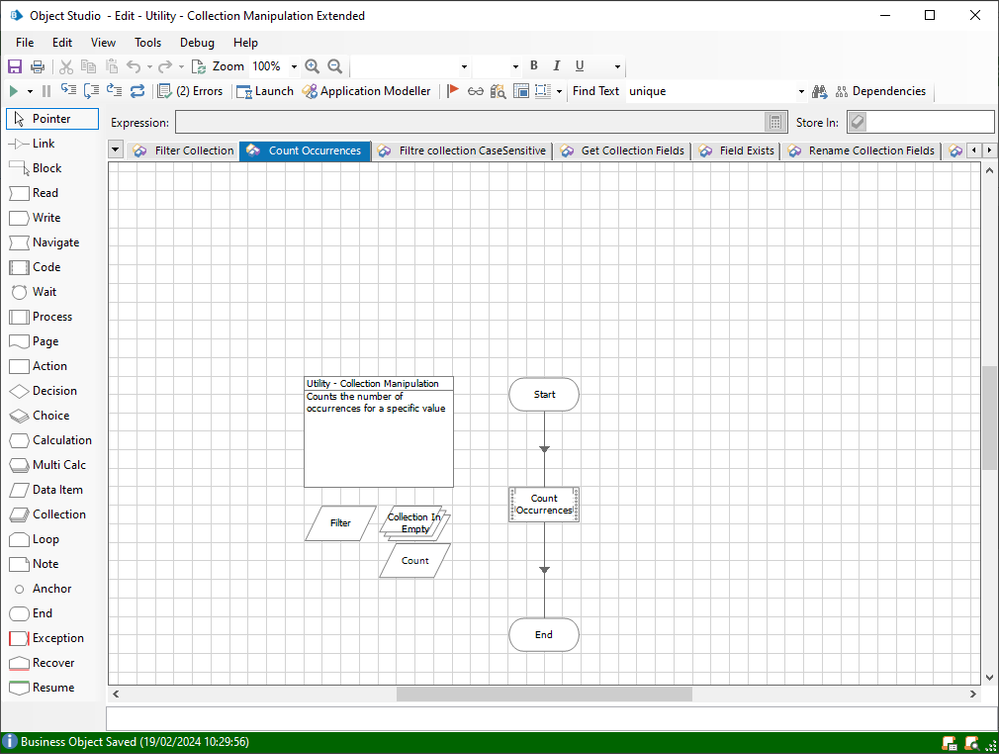Click the refresh document icon beside Zoom
The image size is (999, 754).
(x=198, y=66)
